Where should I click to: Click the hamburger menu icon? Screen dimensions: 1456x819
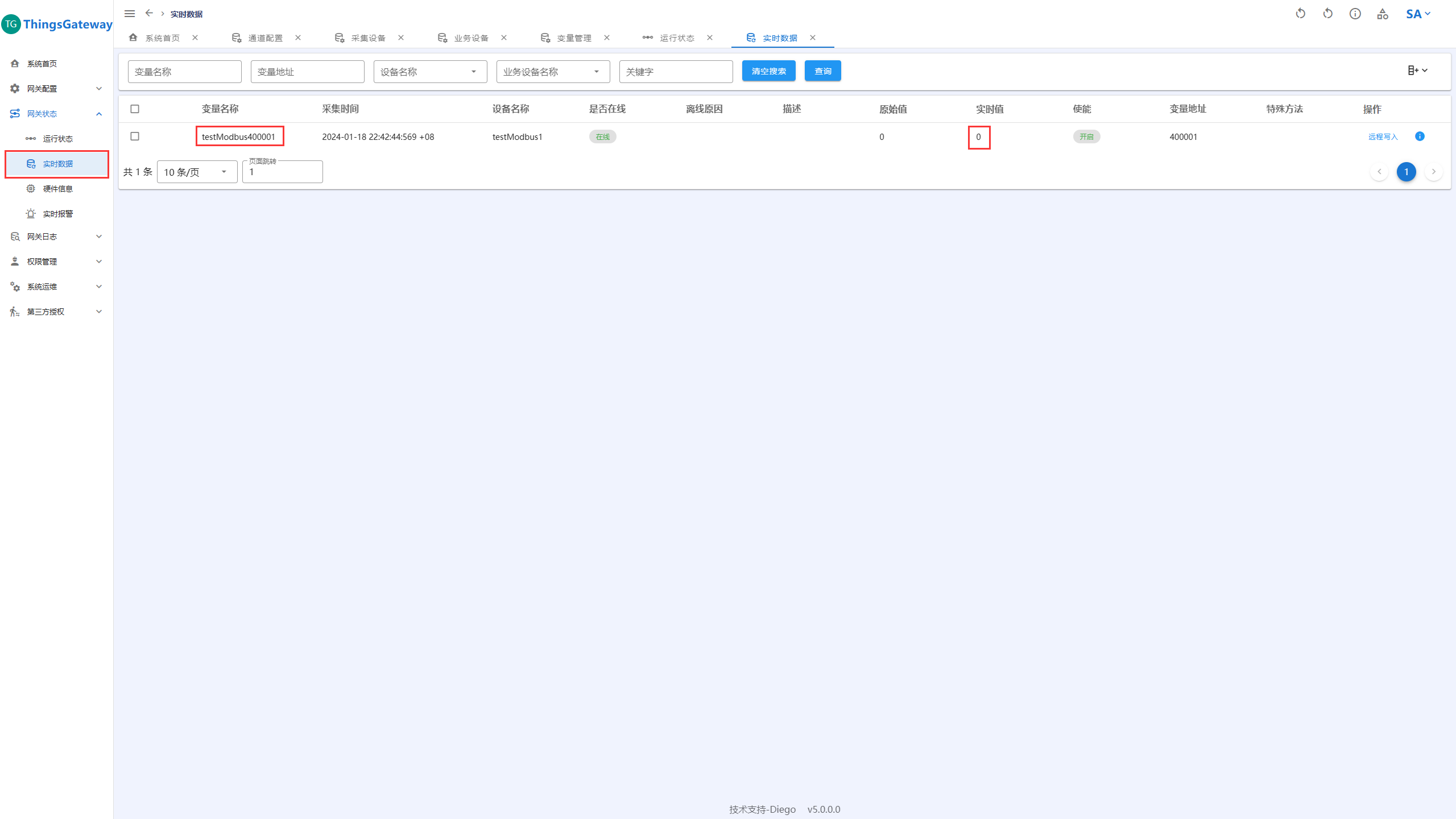click(130, 14)
